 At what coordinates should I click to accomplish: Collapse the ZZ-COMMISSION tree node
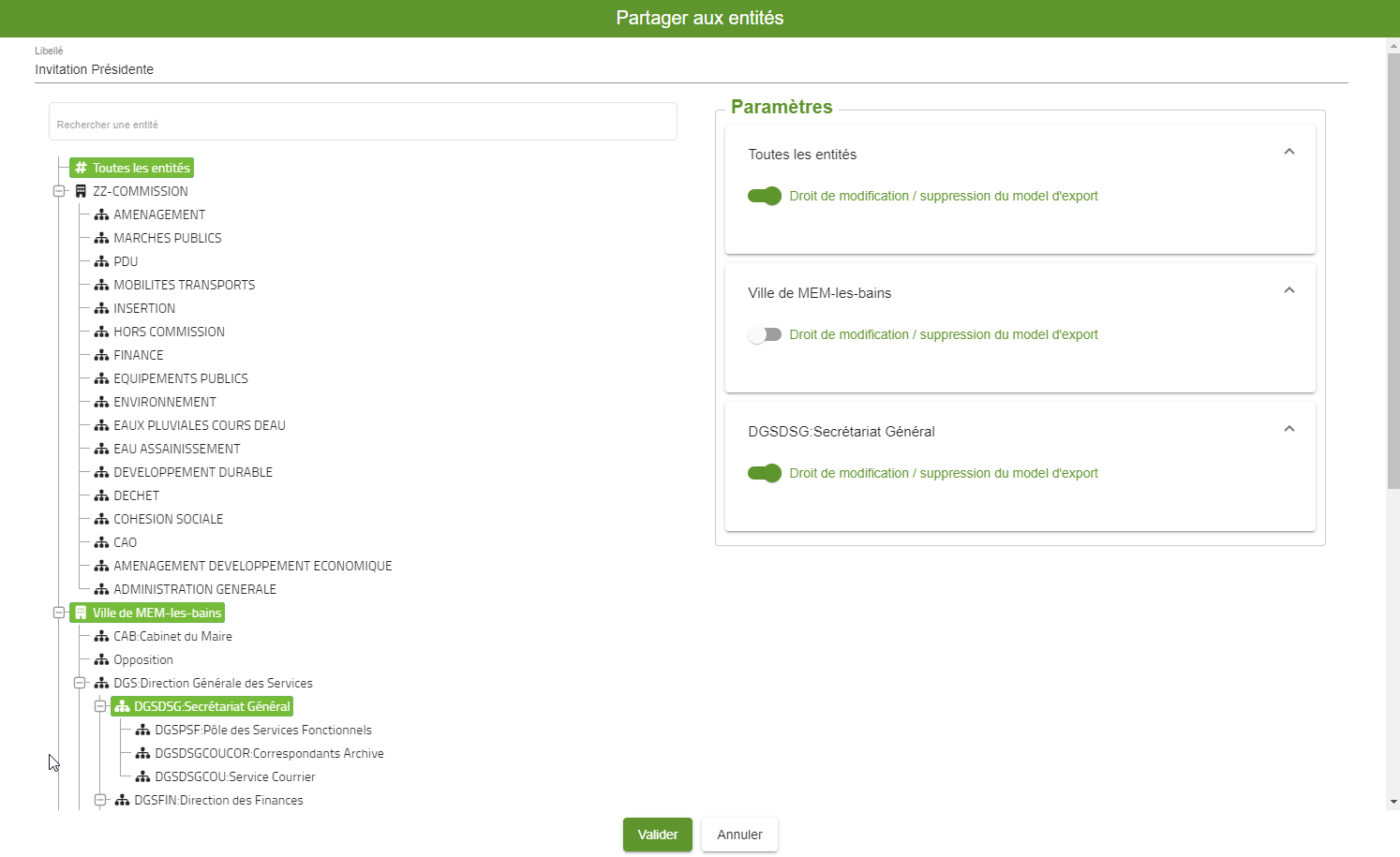click(x=59, y=191)
